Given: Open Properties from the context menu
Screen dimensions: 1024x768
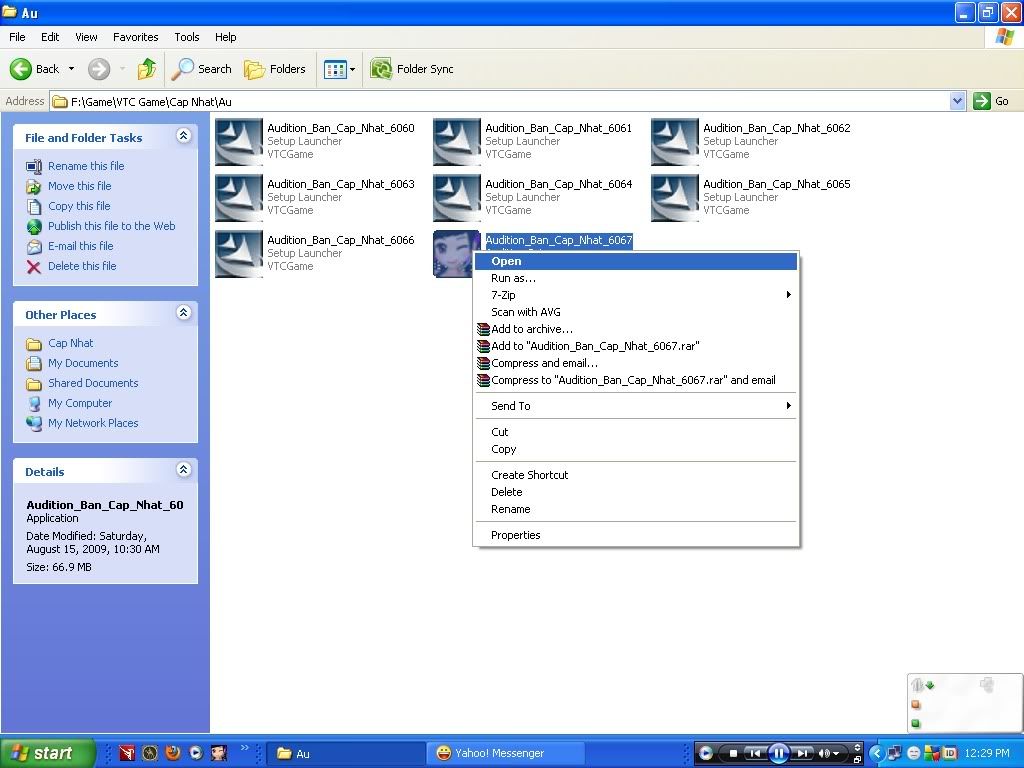Looking at the screenshot, I should coord(635,536).
